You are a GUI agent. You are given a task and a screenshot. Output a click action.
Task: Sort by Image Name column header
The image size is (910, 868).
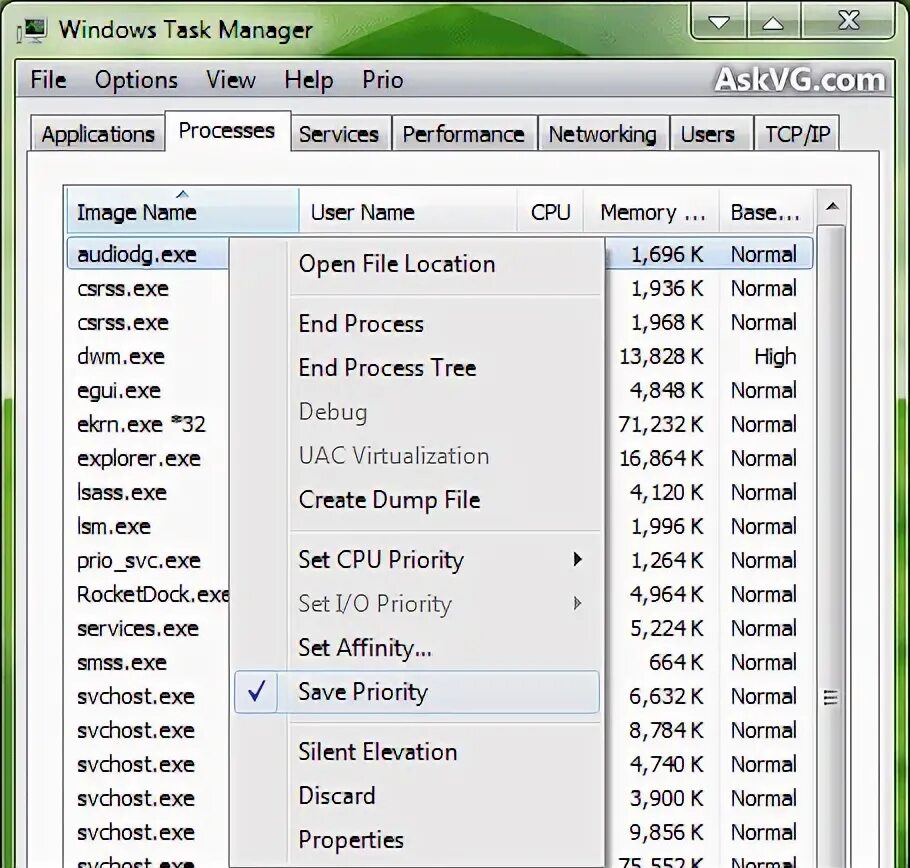tap(182, 212)
